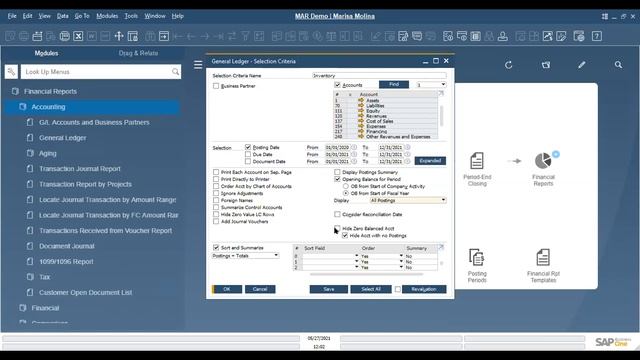Click the stamp icon in the toolbar
The image size is (640, 360).
pos(503,36)
